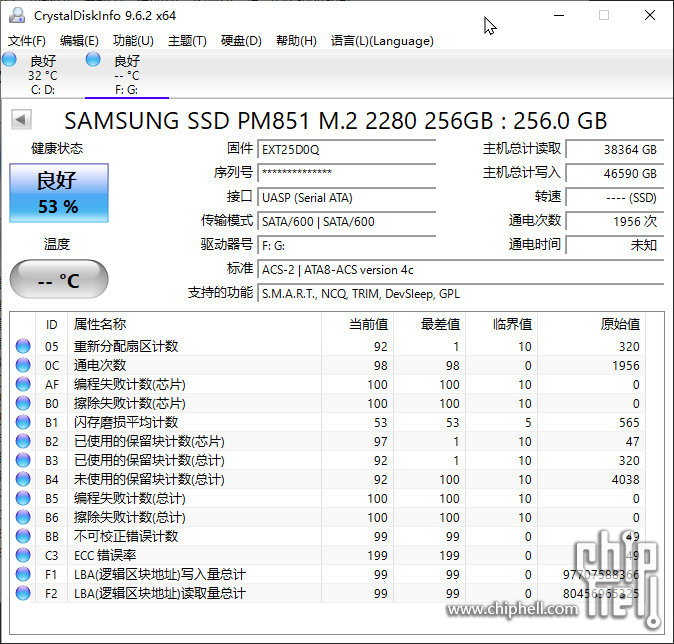Click status orb for attribute C3
The height and width of the screenshot is (644, 674).
23,555
